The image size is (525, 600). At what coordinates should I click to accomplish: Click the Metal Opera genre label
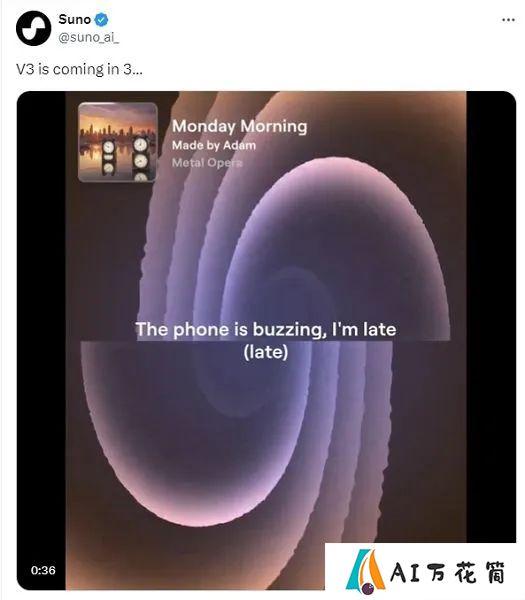207,163
